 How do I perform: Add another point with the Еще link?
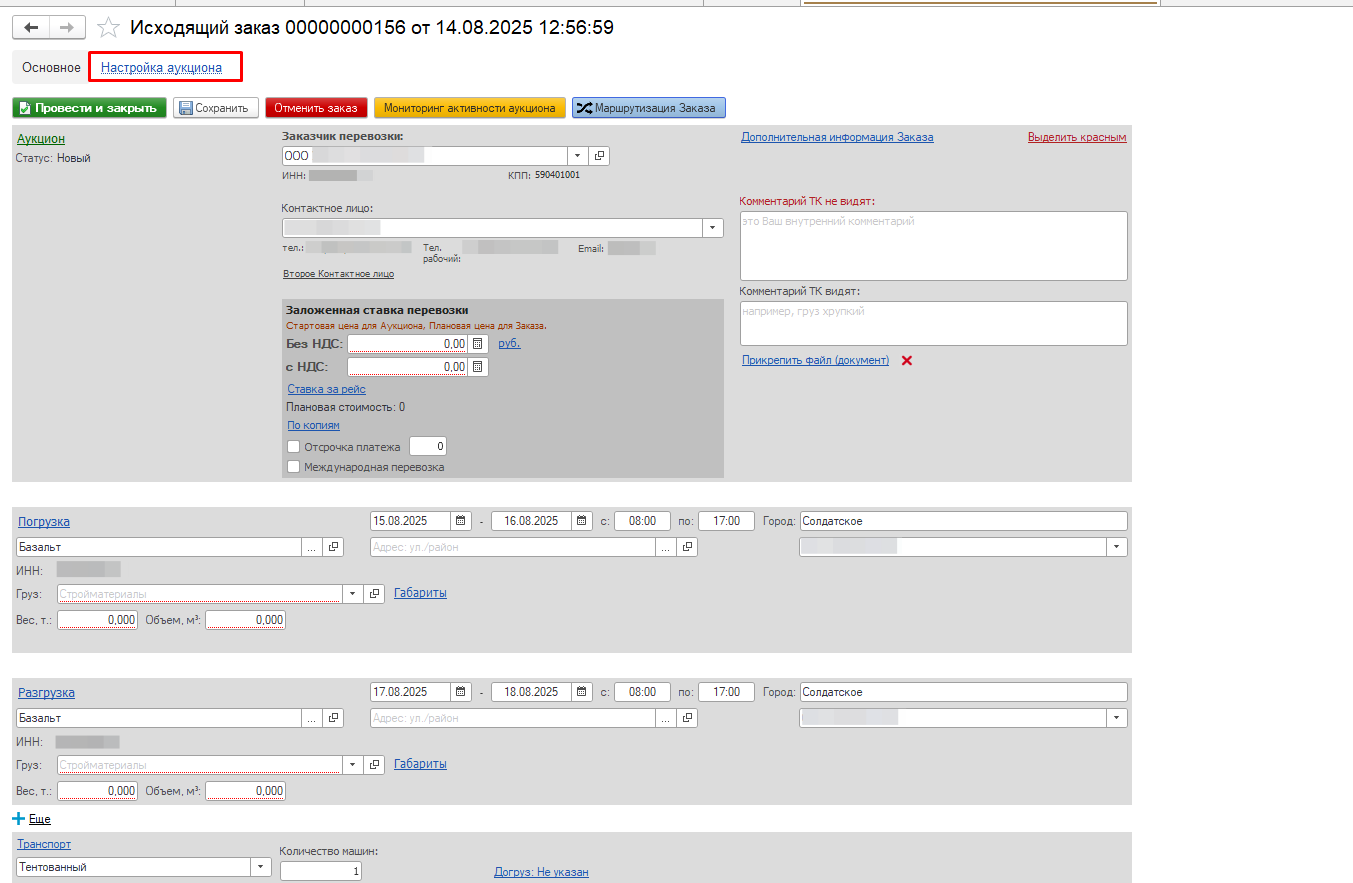(39, 819)
